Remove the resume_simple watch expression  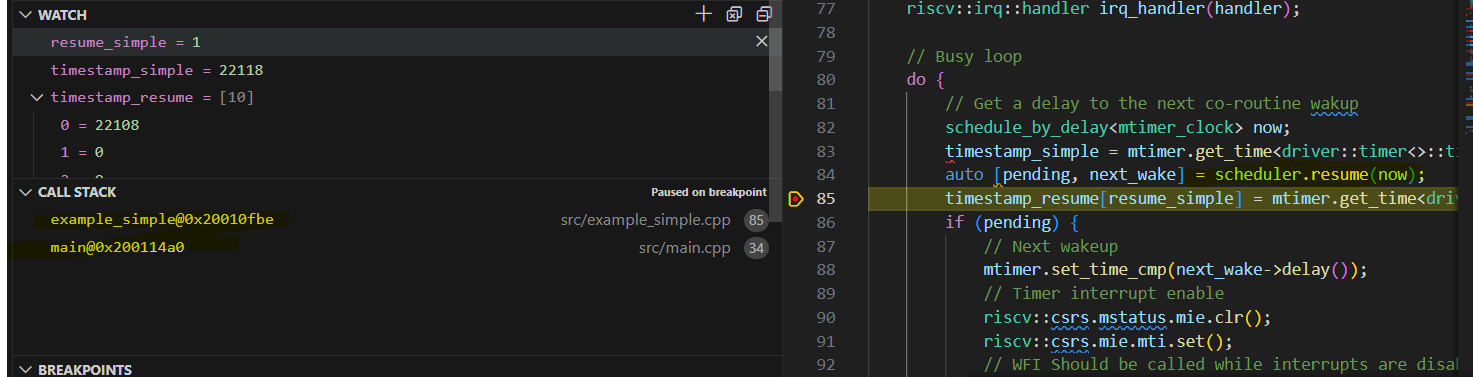click(761, 42)
